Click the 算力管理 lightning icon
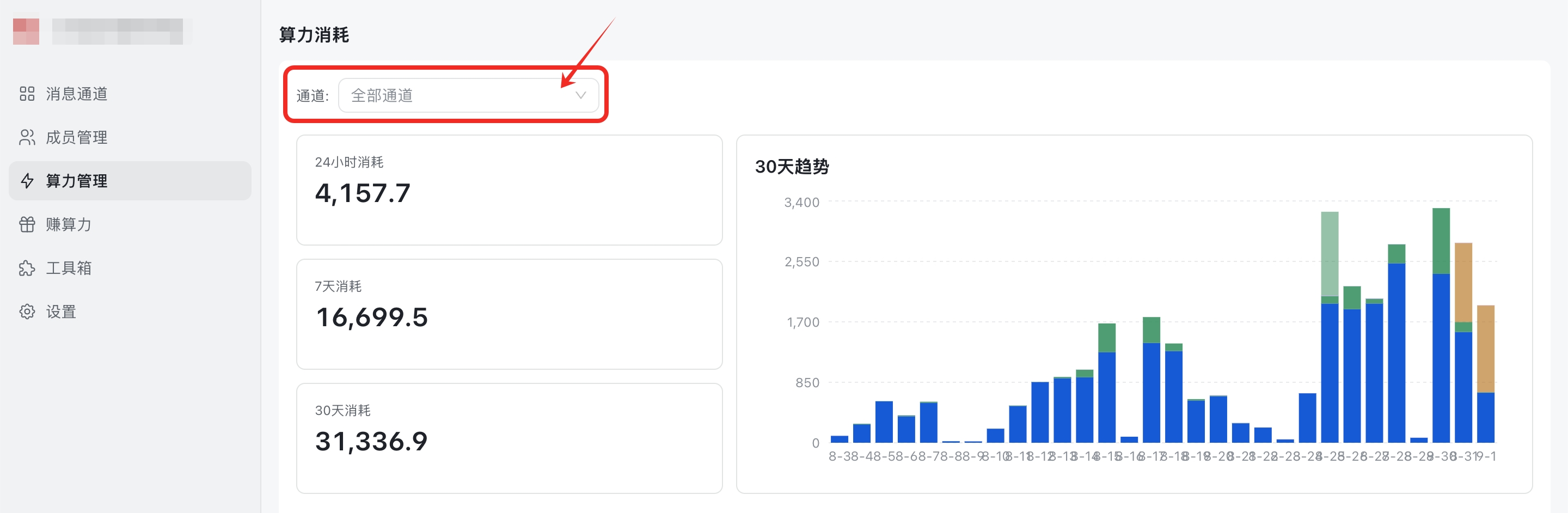The height and width of the screenshot is (513, 1568). (27, 181)
